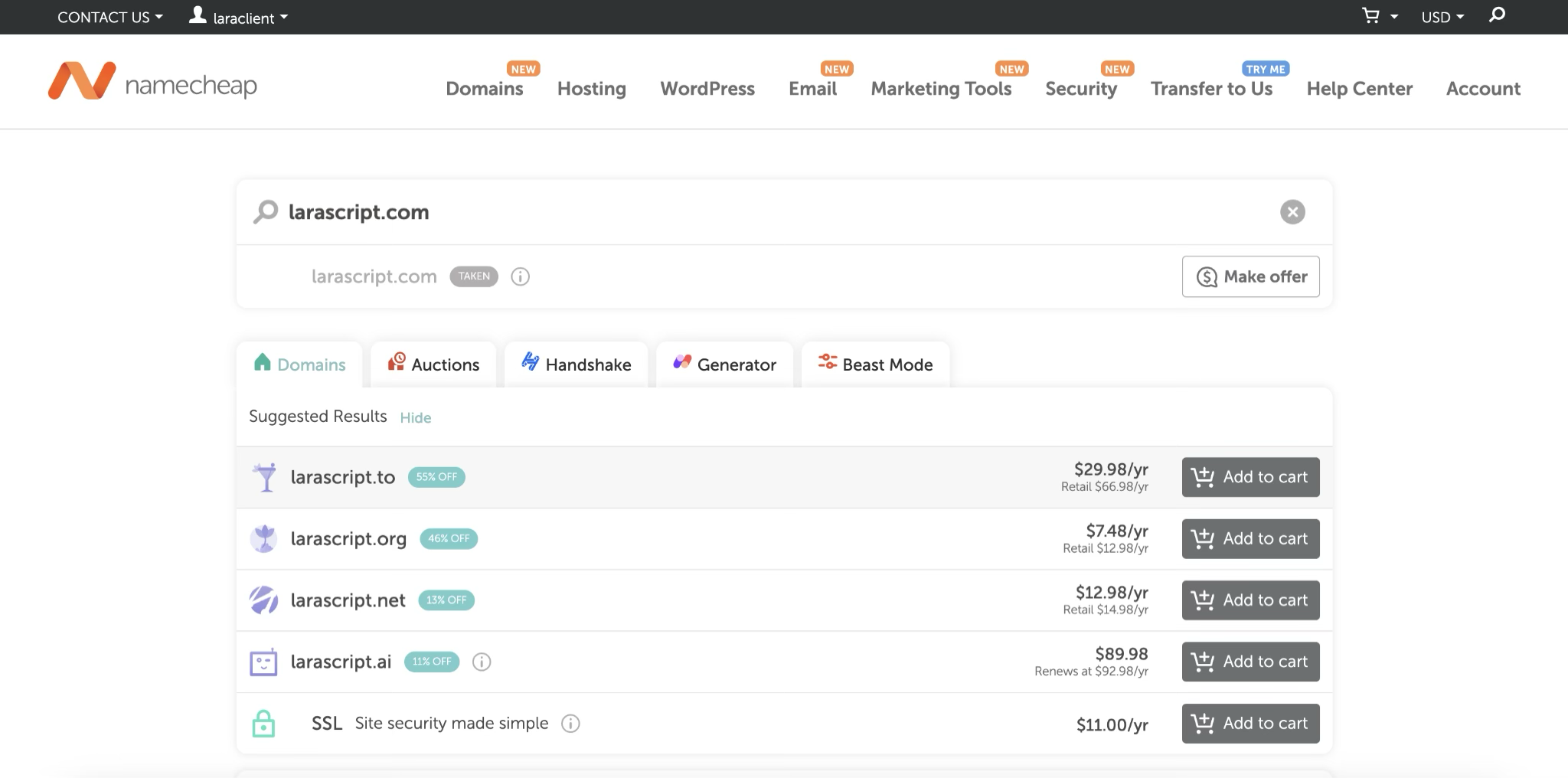The image size is (1568, 778).
Task: Click the domain search input field
Action: click(766, 212)
